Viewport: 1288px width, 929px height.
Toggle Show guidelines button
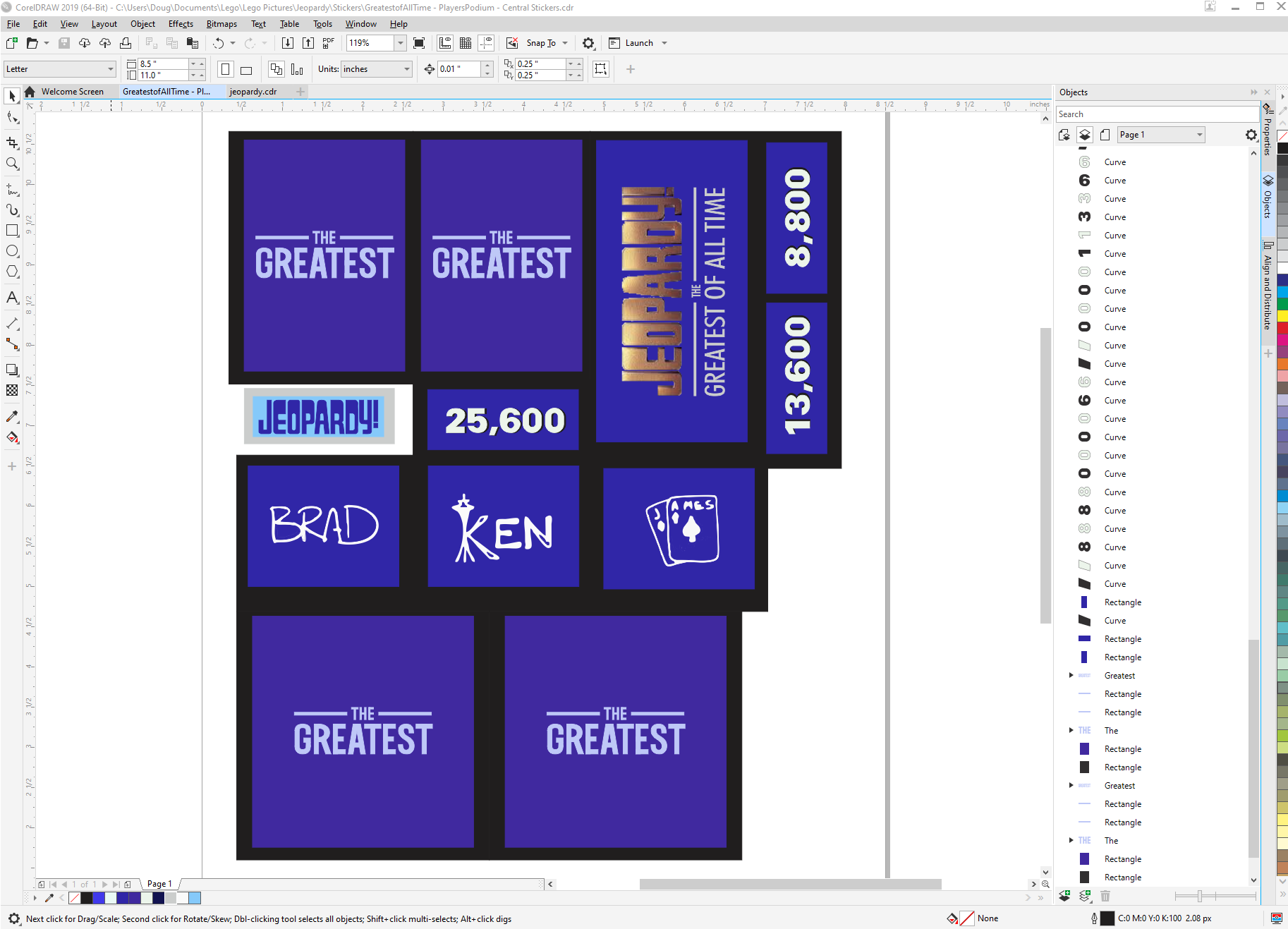[x=486, y=43]
